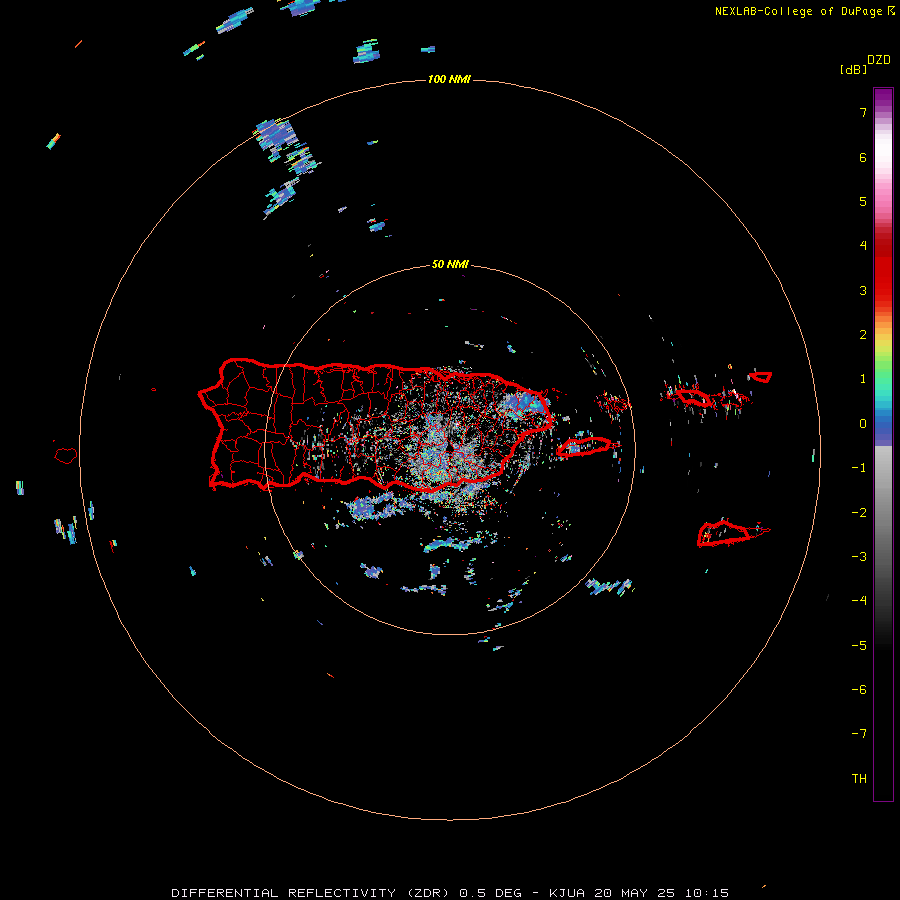This screenshot has width=900, height=900.
Task: Click the [dB] unit label
Action: click(x=853, y=69)
